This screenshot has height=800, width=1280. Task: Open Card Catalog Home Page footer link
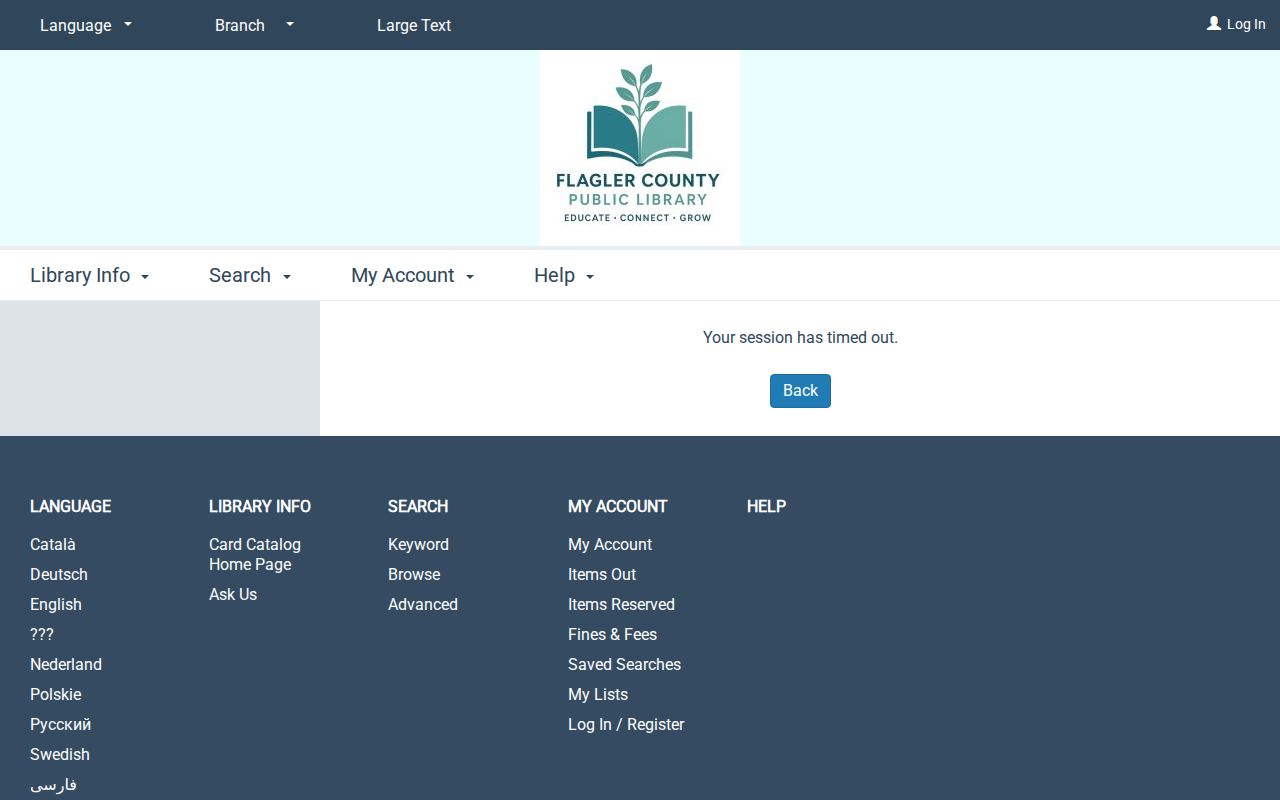pos(255,554)
